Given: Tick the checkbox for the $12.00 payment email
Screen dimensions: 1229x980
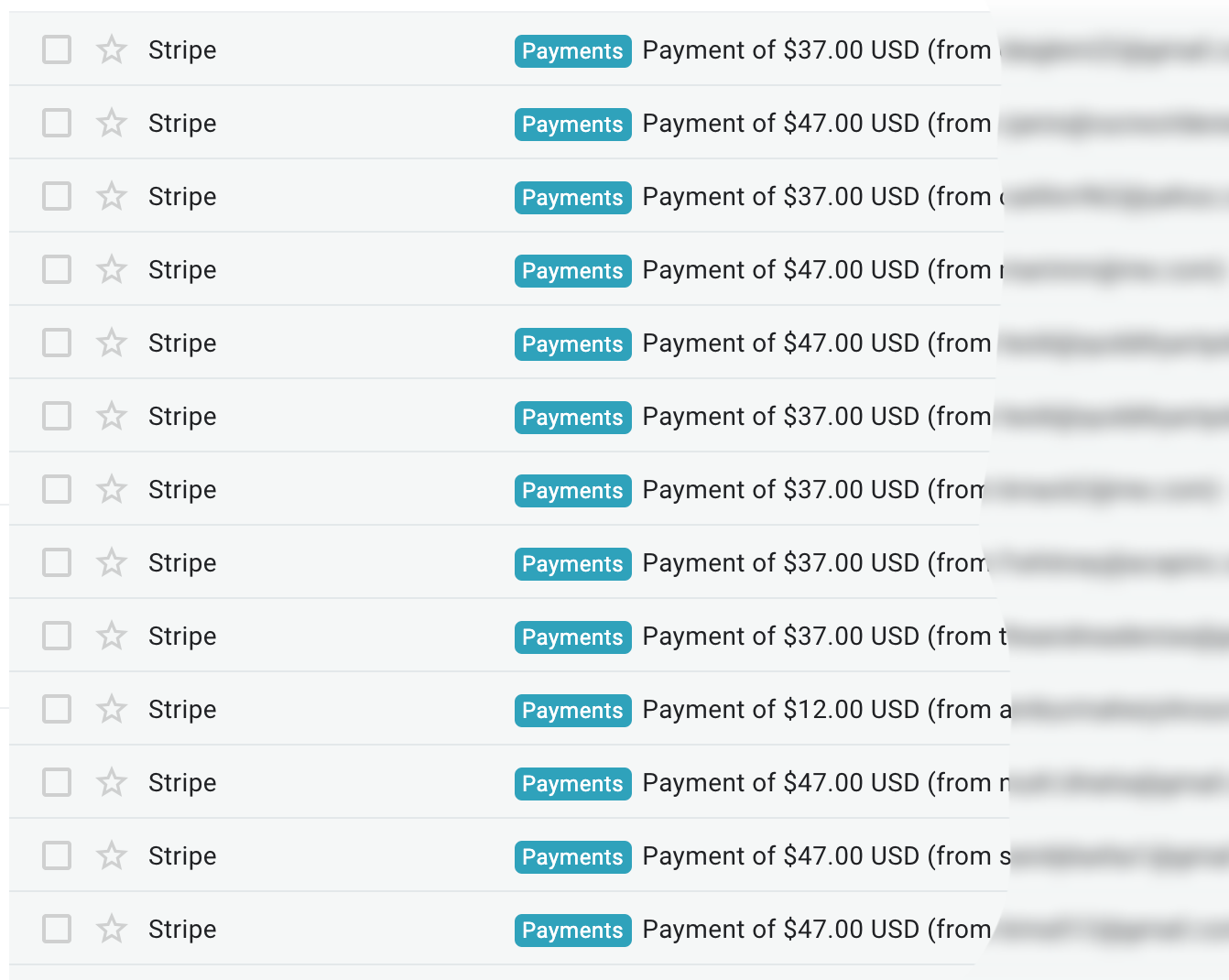Looking at the screenshot, I should click(x=57, y=709).
